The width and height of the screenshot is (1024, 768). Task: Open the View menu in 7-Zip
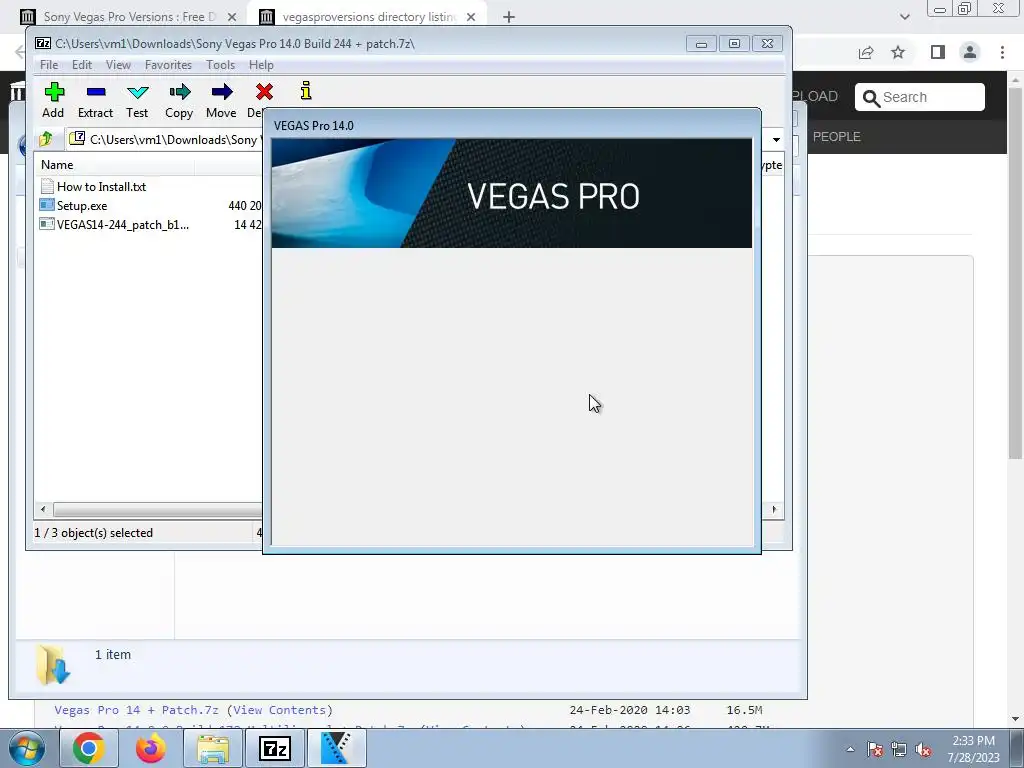pos(118,65)
